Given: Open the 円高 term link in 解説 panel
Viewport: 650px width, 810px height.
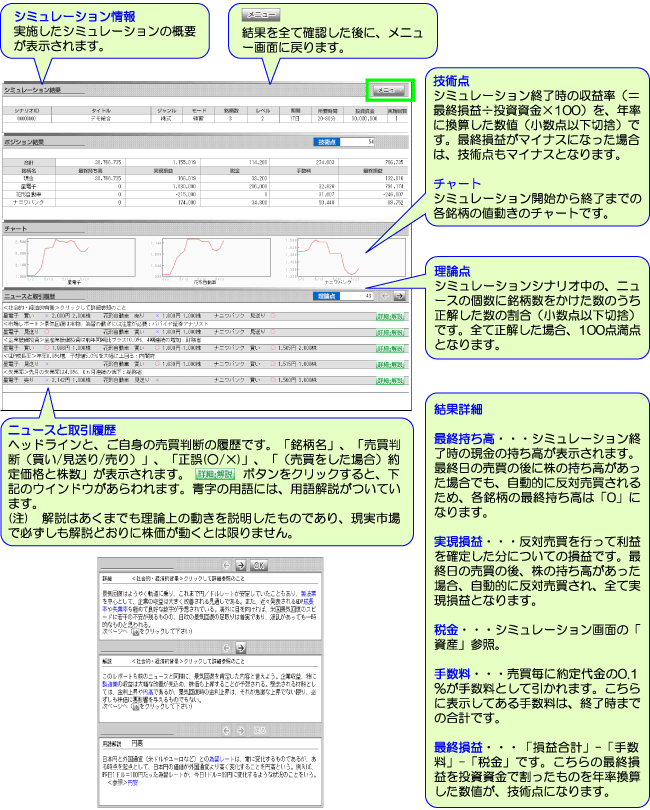Looking at the screenshot, I should pos(148,691).
